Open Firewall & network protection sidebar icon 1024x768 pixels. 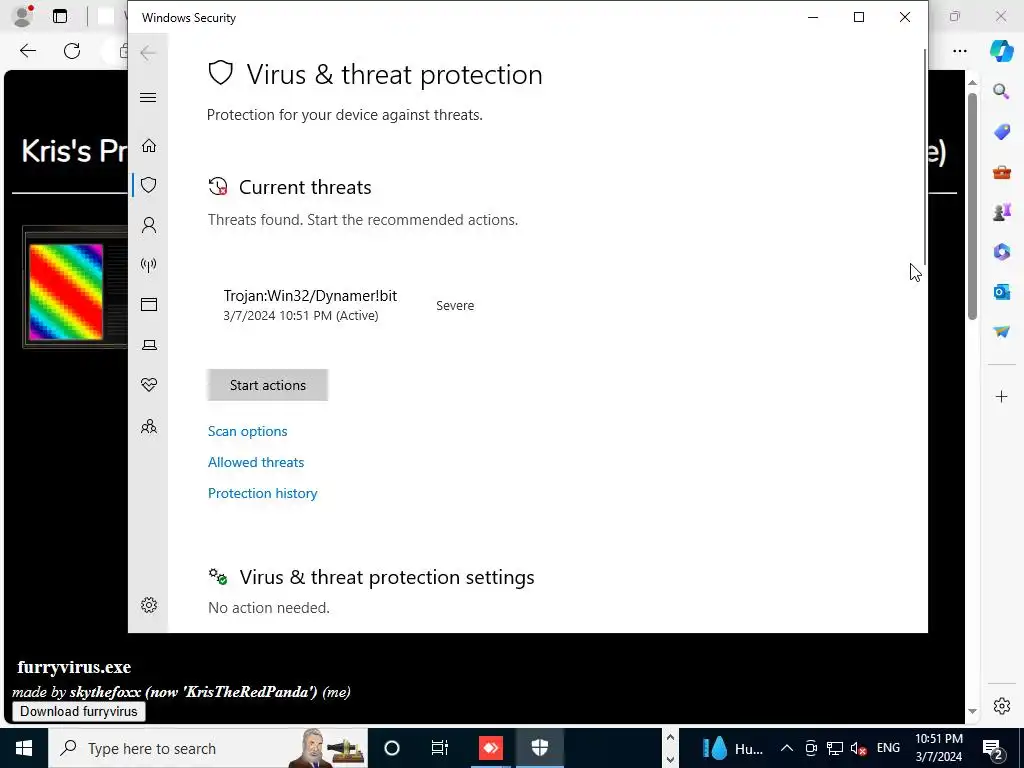pyautogui.click(x=149, y=265)
